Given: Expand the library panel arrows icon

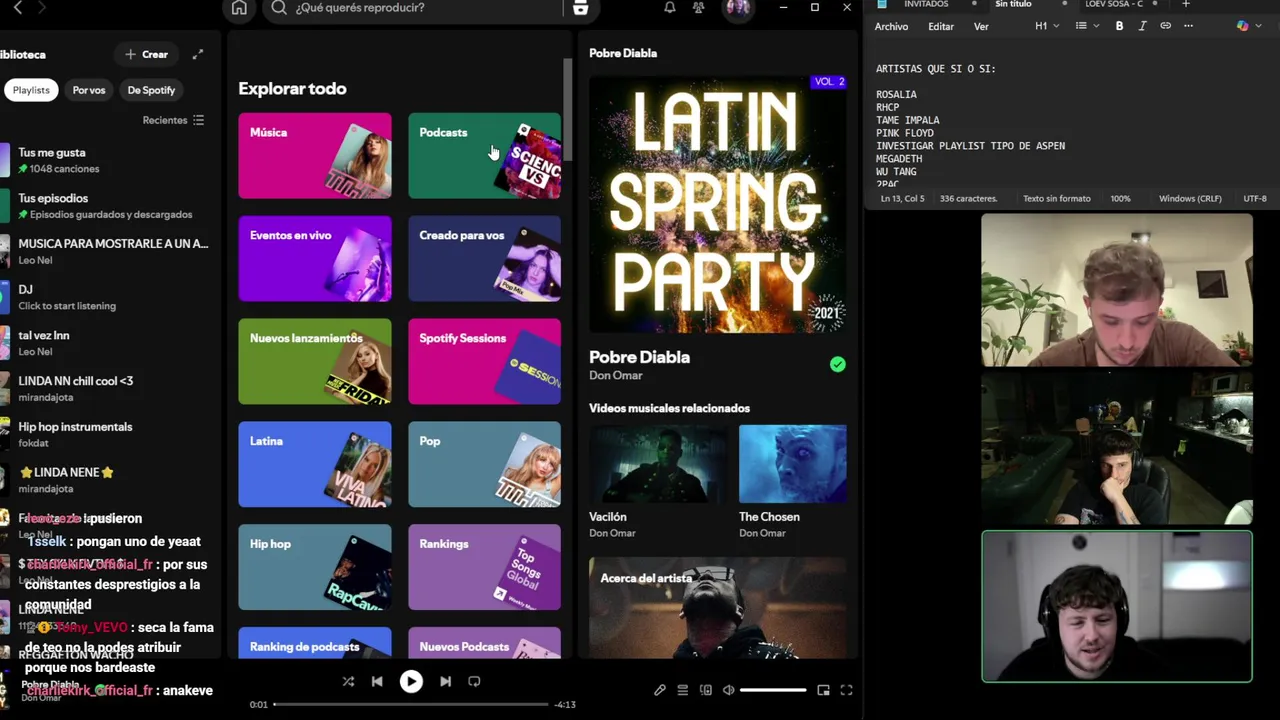Looking at the screenshot, I should 198,54.
